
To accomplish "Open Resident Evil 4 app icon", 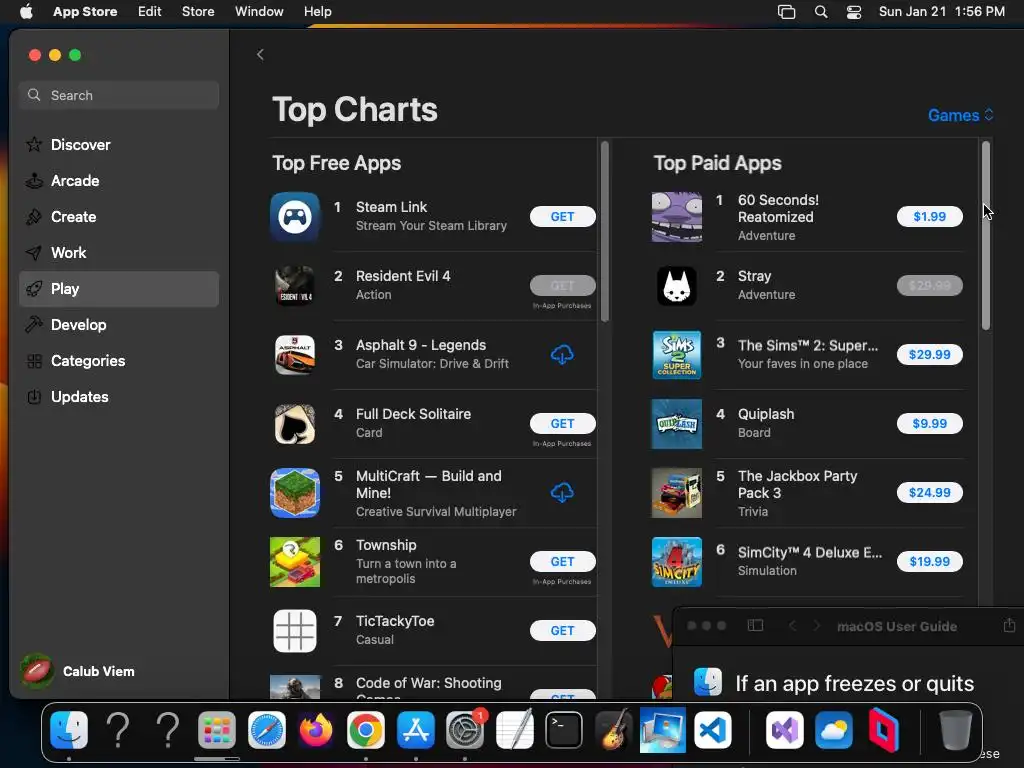I will click(295, 285).
